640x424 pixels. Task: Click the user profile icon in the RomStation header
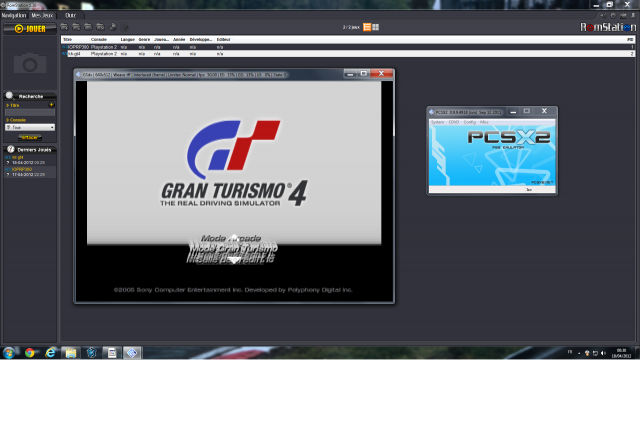633,16
